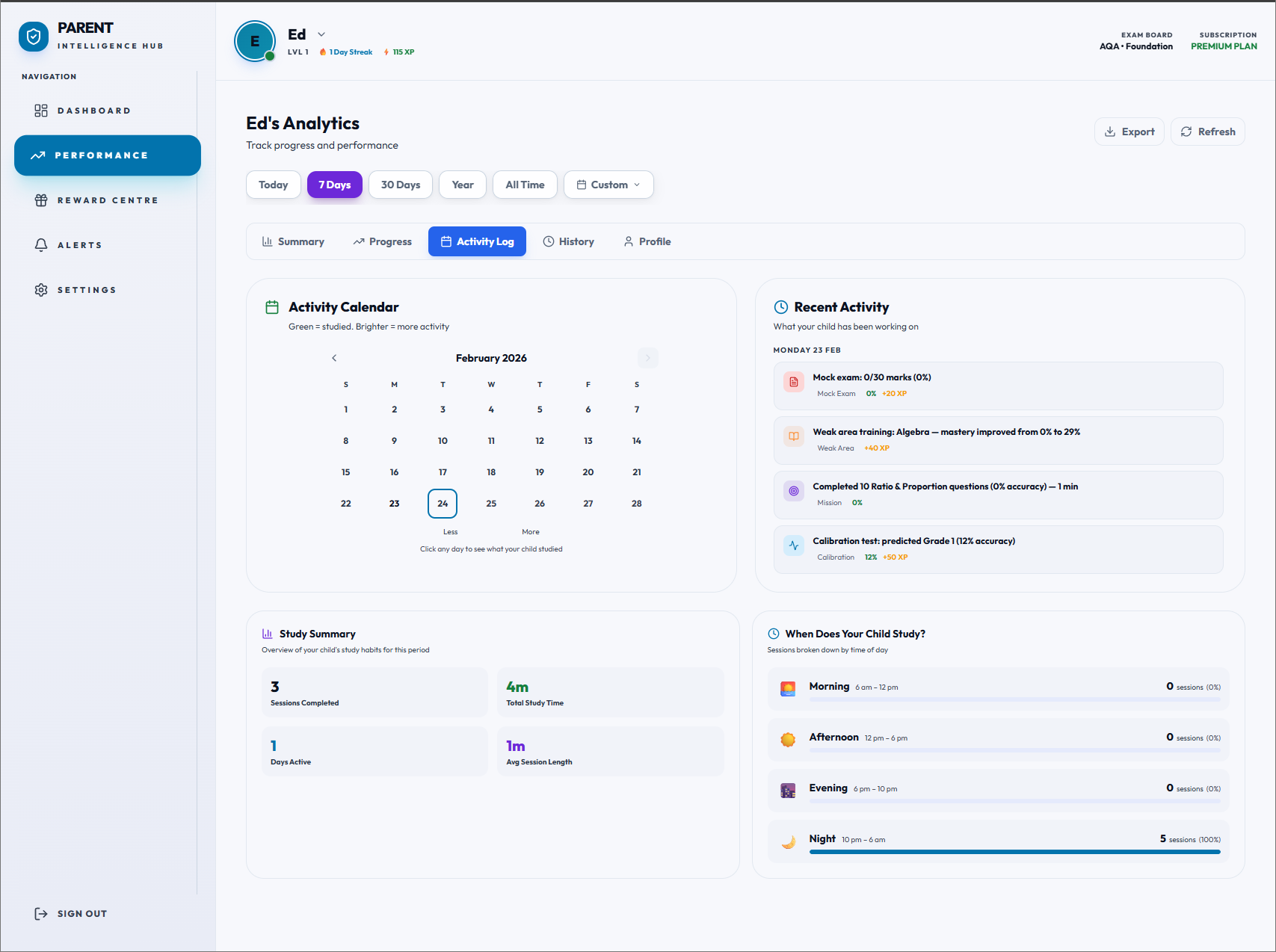Select the All Time range filter
Screen dimensions: 1276x952
[x=525, y=185]
